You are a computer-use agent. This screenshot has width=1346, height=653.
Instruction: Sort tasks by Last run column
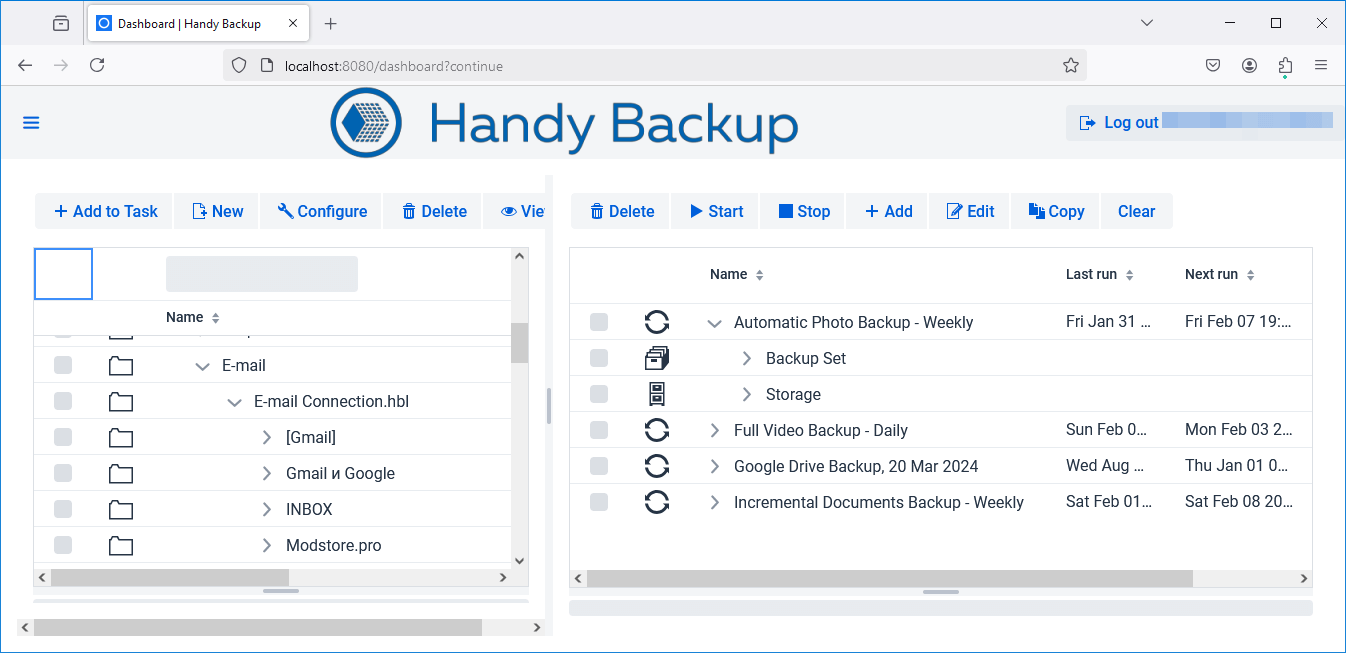pos(1099,274)
